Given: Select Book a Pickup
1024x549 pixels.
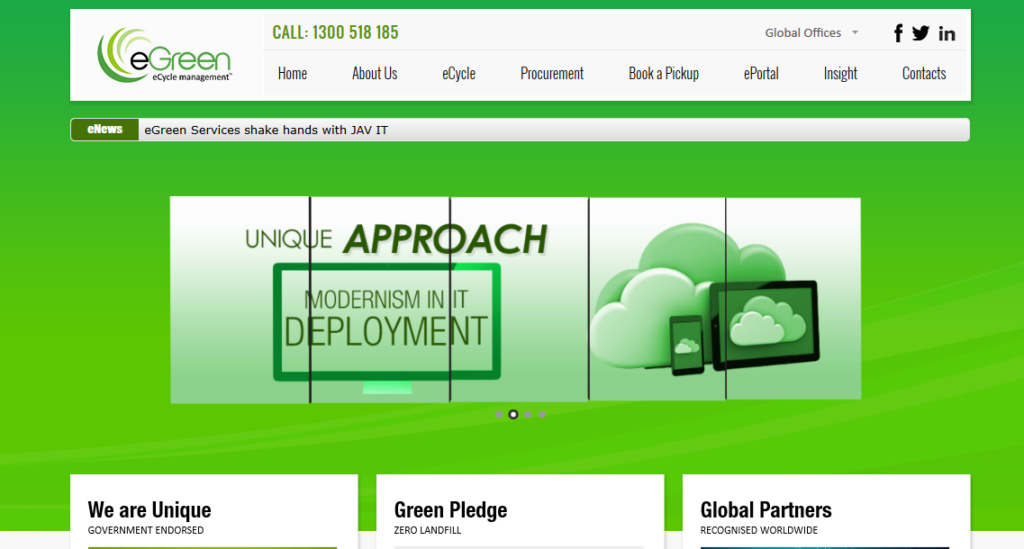Looking at the screenshot, I should (663, 73).
